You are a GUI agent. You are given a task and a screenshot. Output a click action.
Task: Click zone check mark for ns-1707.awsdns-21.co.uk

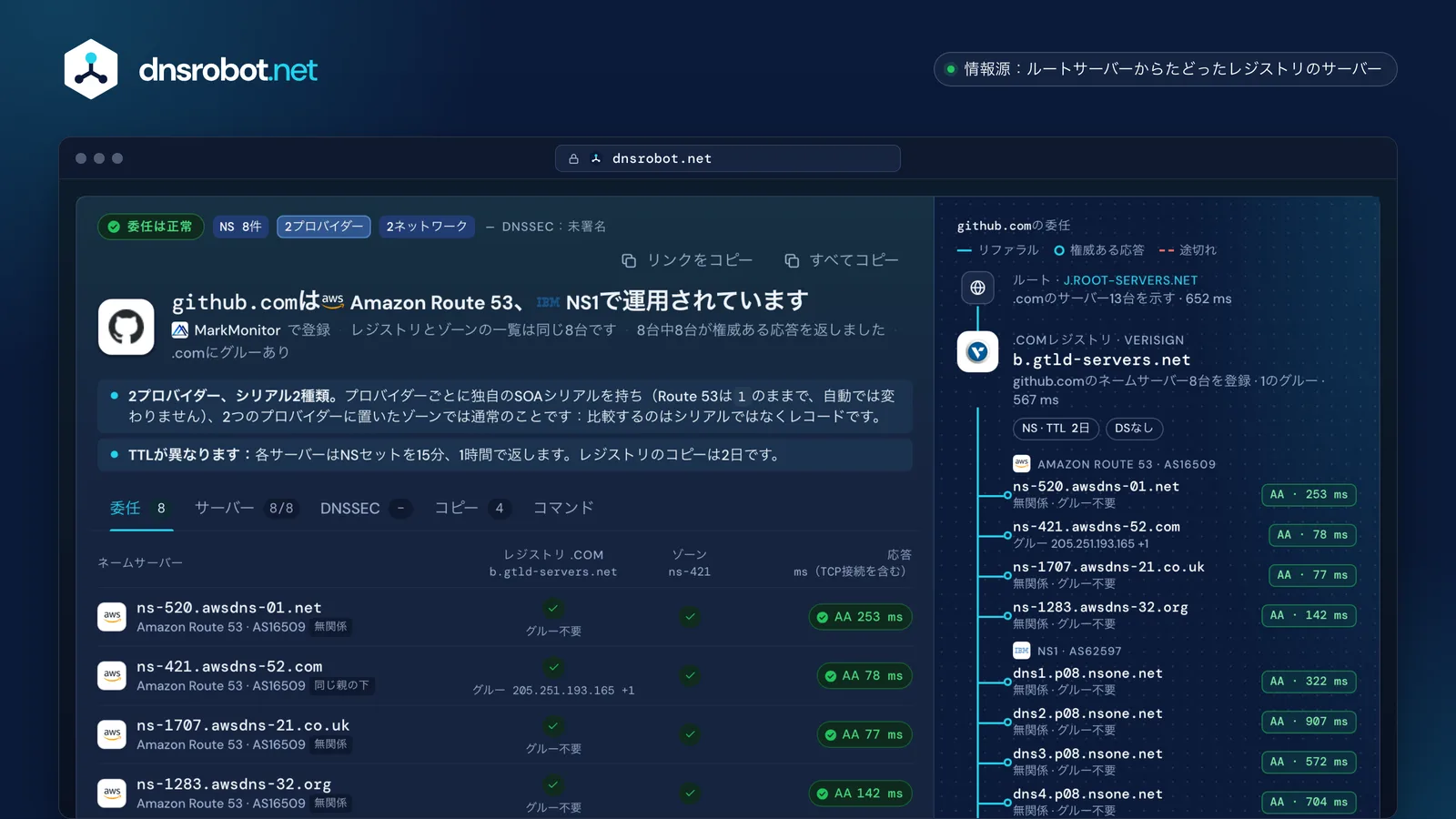click(690, 734)
